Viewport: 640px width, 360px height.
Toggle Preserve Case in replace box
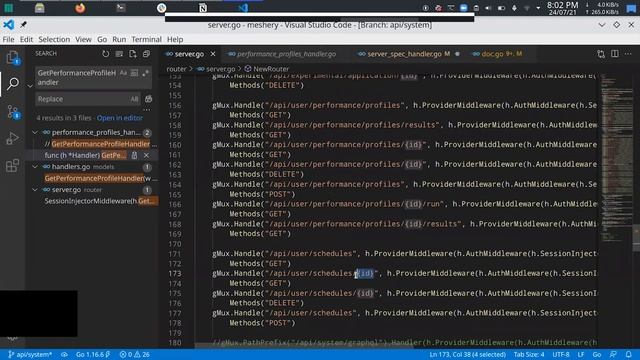(134, 99)
